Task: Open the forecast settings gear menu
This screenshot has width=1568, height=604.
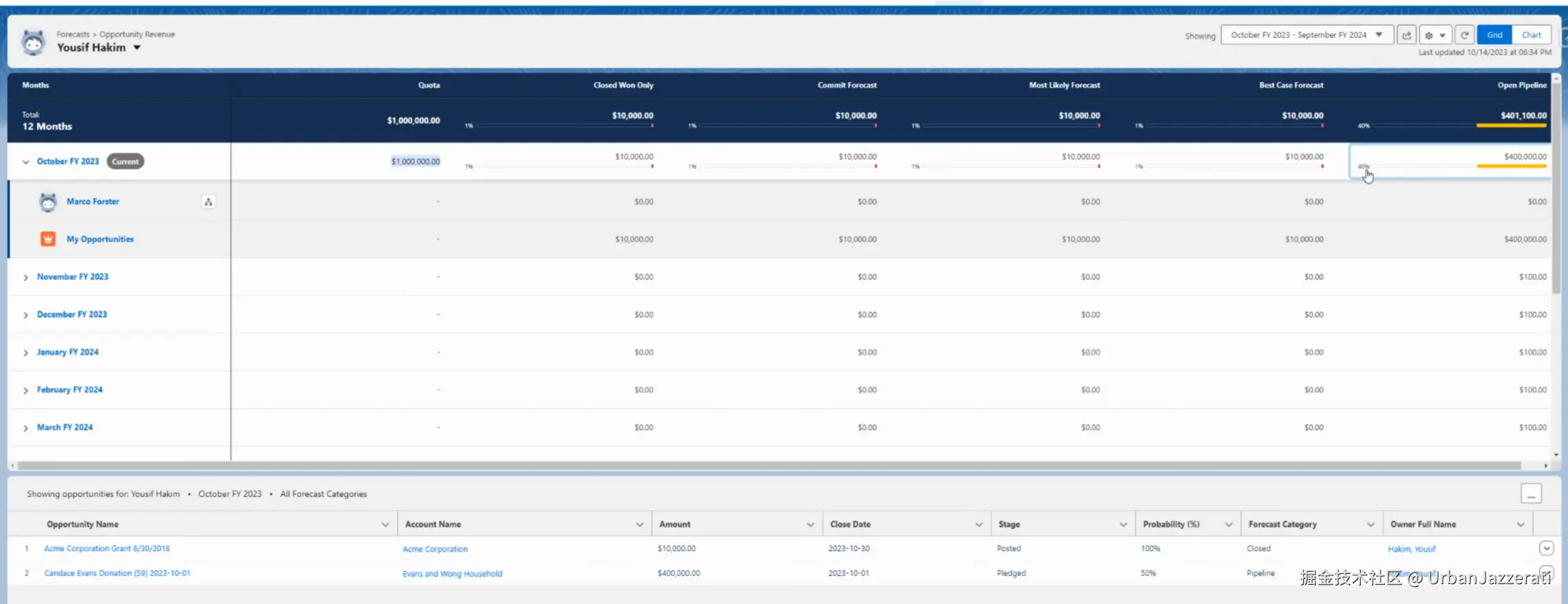Action: tap(1435, 35)
